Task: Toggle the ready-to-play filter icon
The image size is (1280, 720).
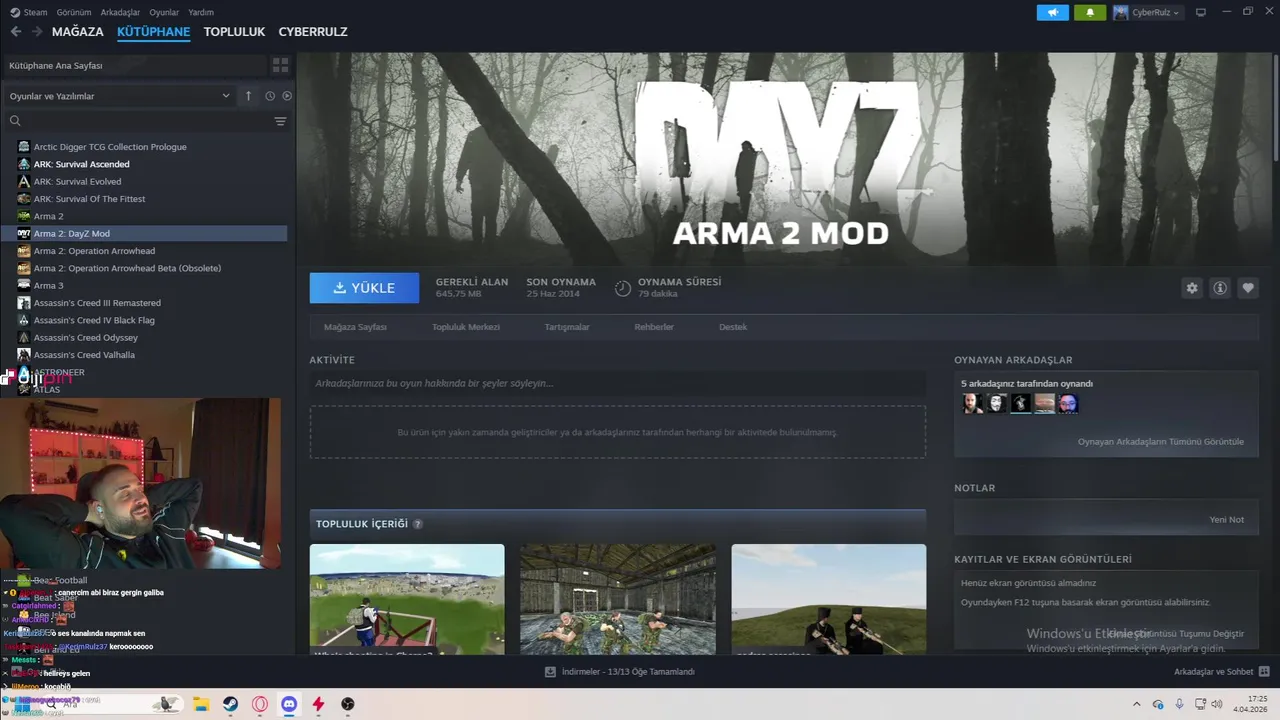Action: pyautogui.click(x=287, y=96)
